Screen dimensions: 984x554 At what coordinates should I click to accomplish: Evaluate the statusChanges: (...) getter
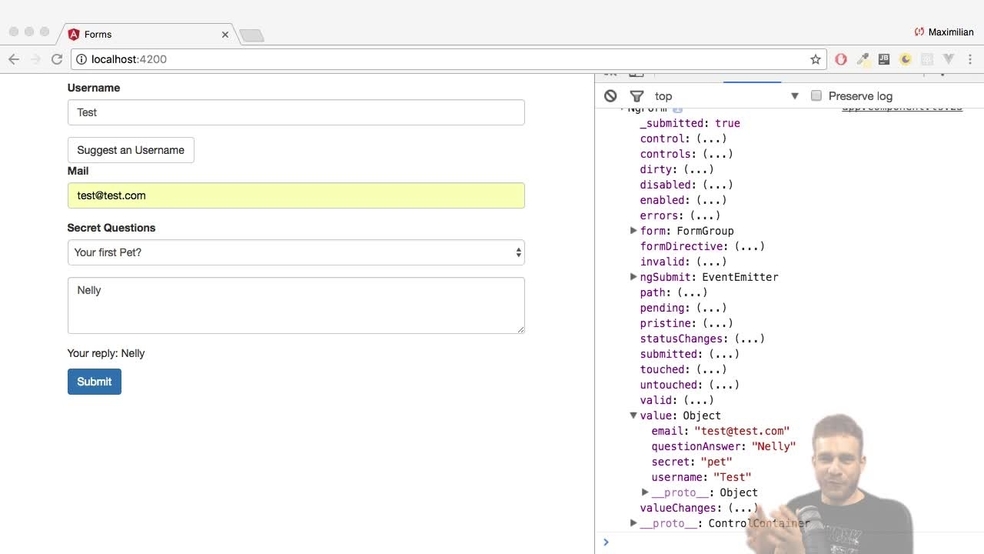point(749,339)
